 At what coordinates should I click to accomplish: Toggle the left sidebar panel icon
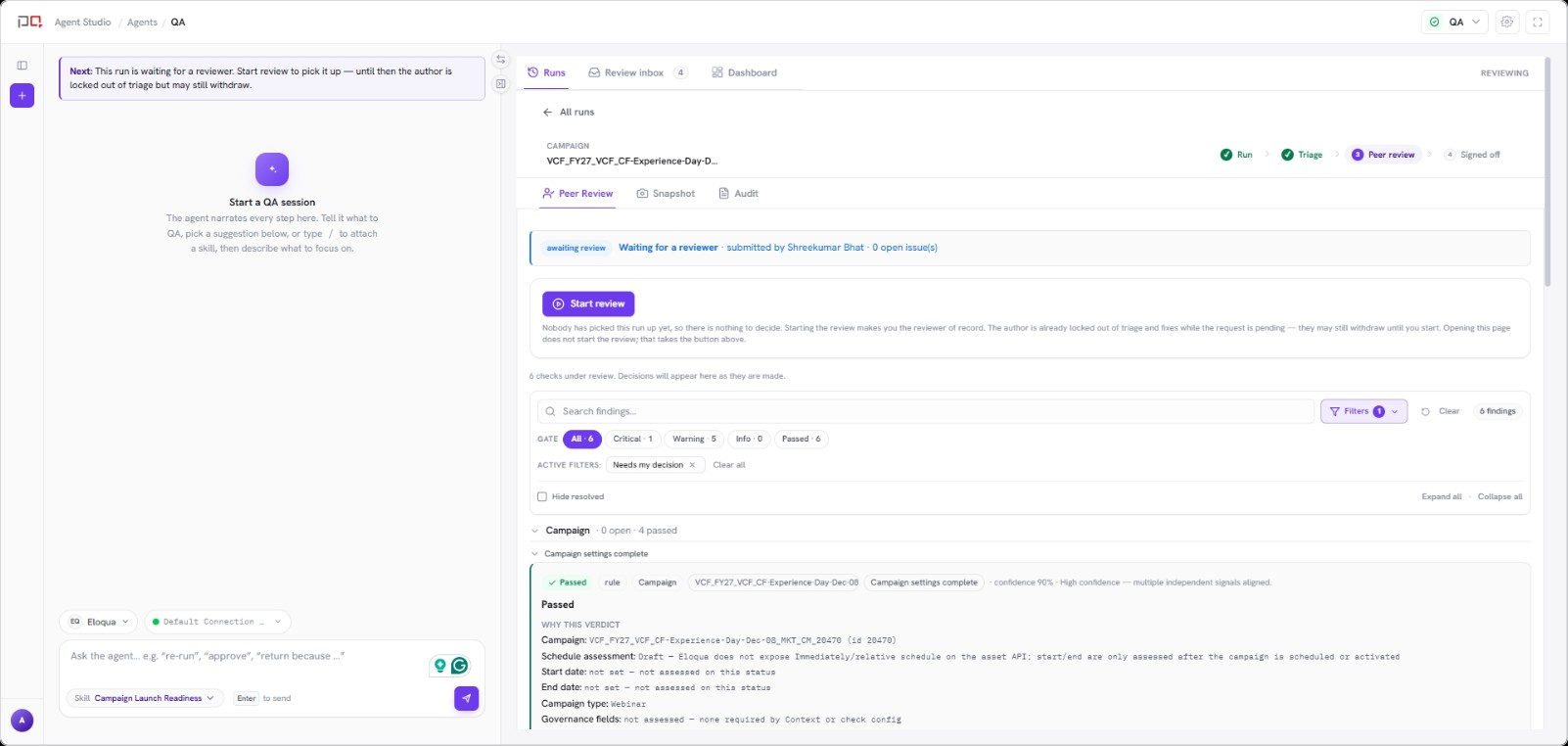tap(22, 66)
